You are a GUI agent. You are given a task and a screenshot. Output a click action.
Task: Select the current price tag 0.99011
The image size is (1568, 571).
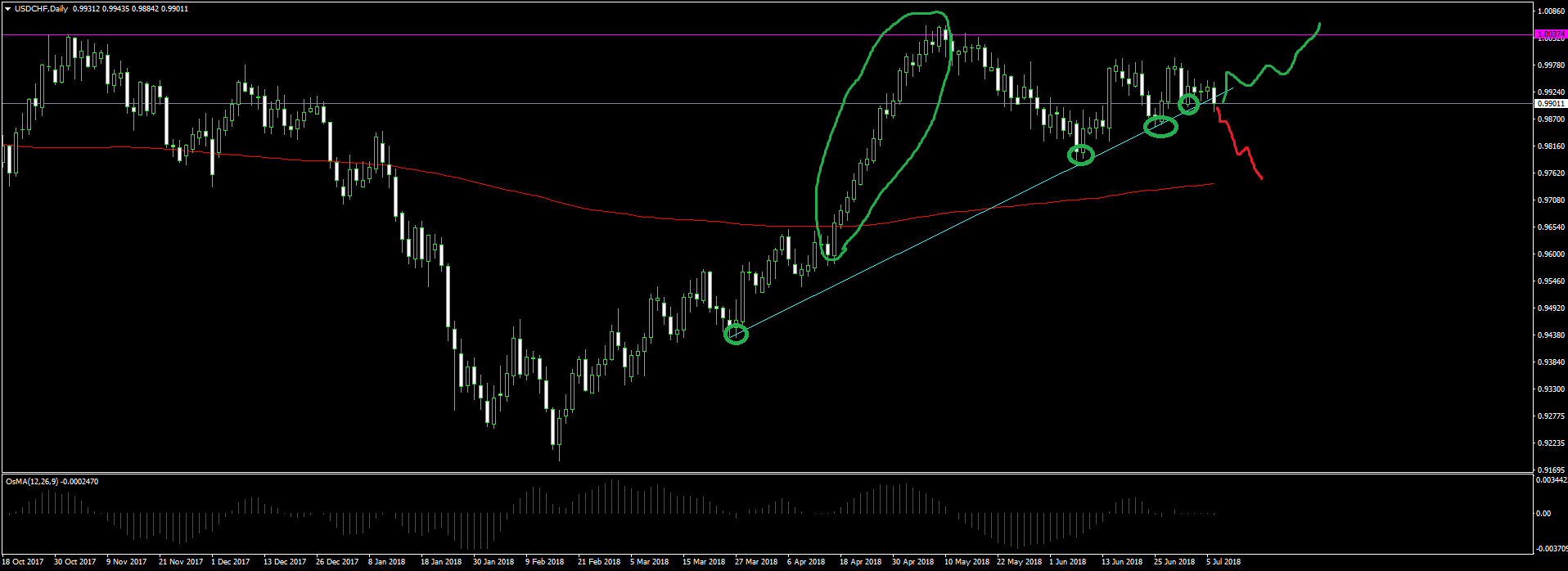1550,104
